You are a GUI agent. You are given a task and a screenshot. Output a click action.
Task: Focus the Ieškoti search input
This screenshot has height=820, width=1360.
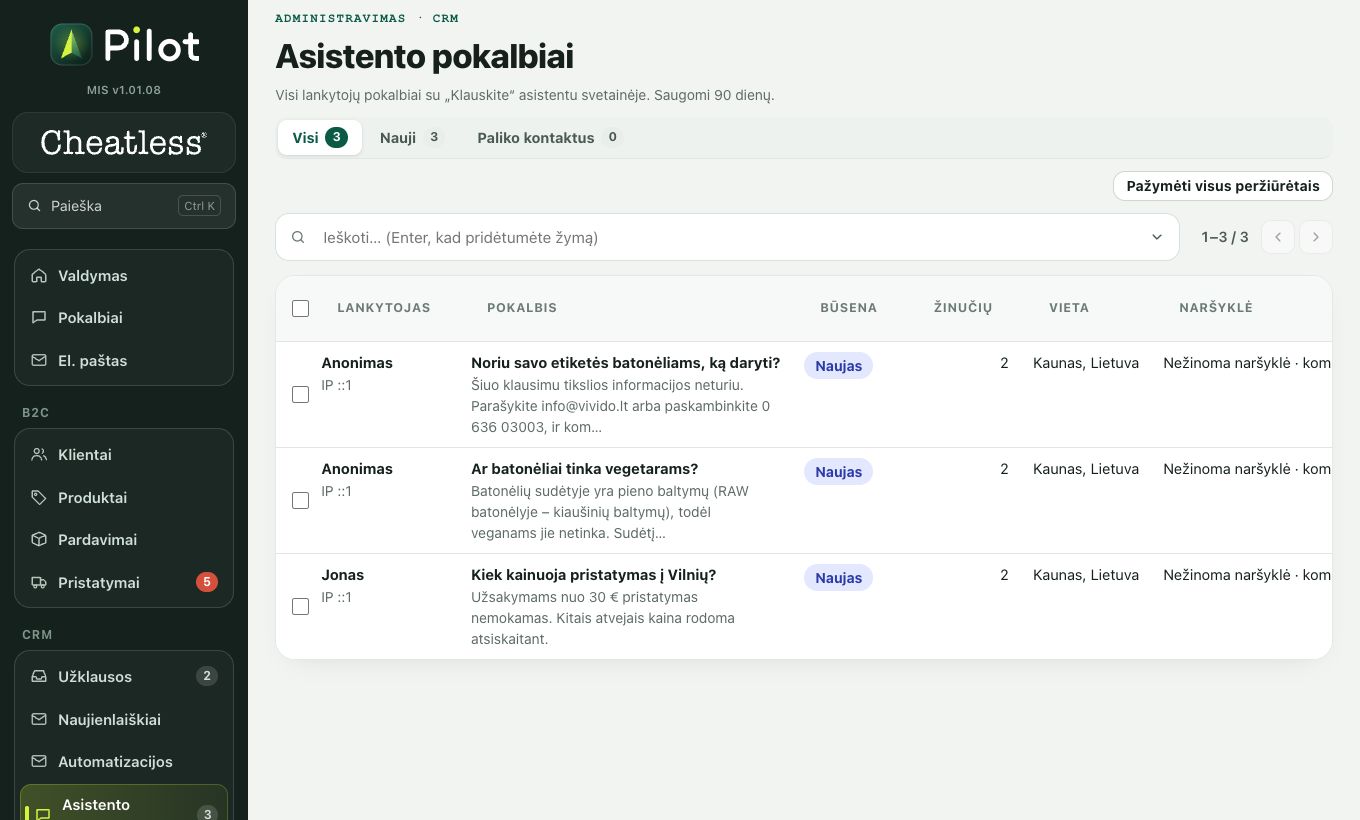(x=728, y=238)
